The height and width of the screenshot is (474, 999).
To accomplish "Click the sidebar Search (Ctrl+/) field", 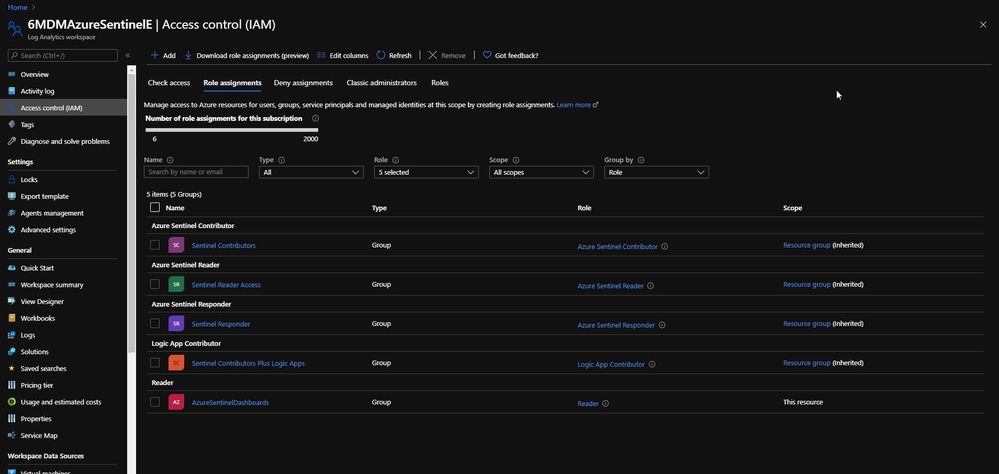I will point(62,55).
